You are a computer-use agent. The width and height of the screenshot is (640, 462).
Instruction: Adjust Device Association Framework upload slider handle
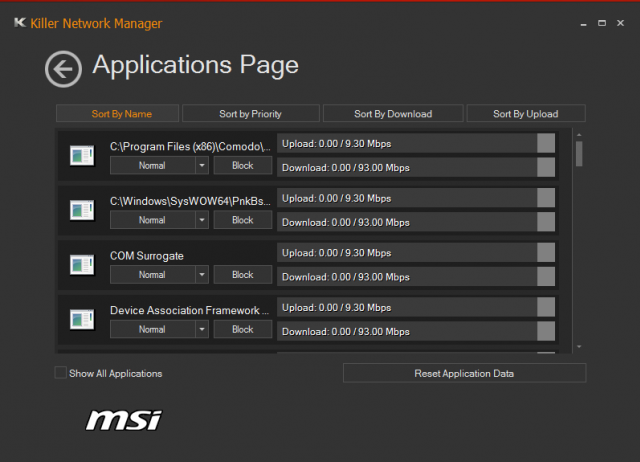546,307
